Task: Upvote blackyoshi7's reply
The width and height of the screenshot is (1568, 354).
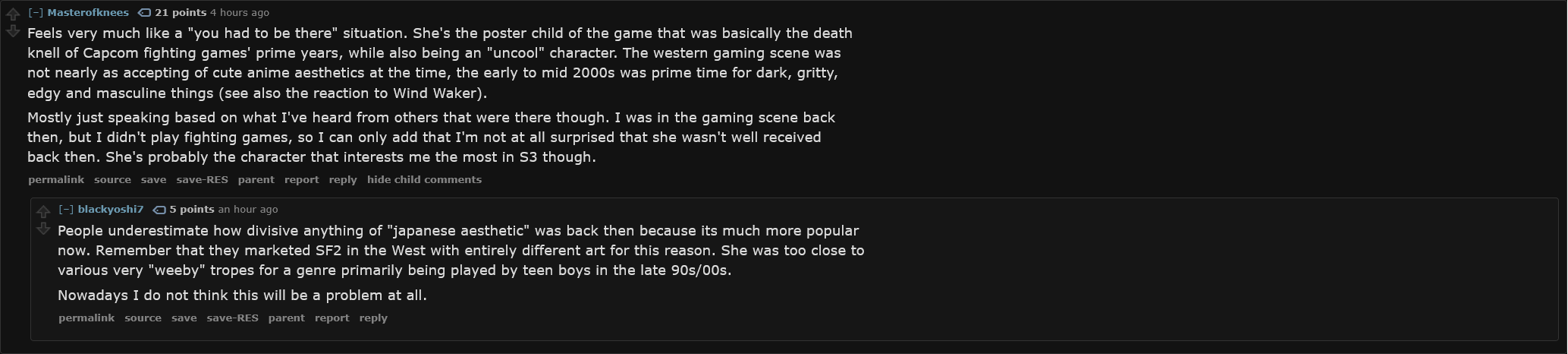Action: click(x=43, y=212)
